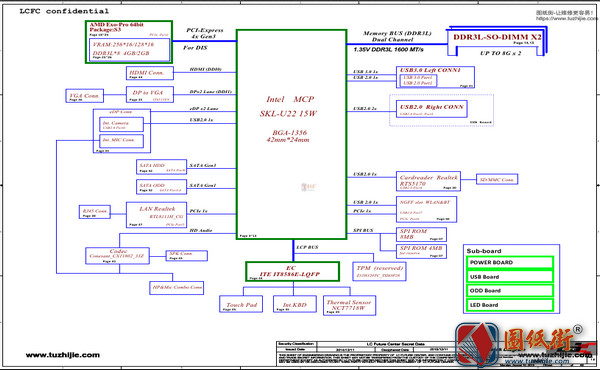Viewport: 600px width, 370px height.
Task: Select the TPM (reserved) box
Action: 379,271
